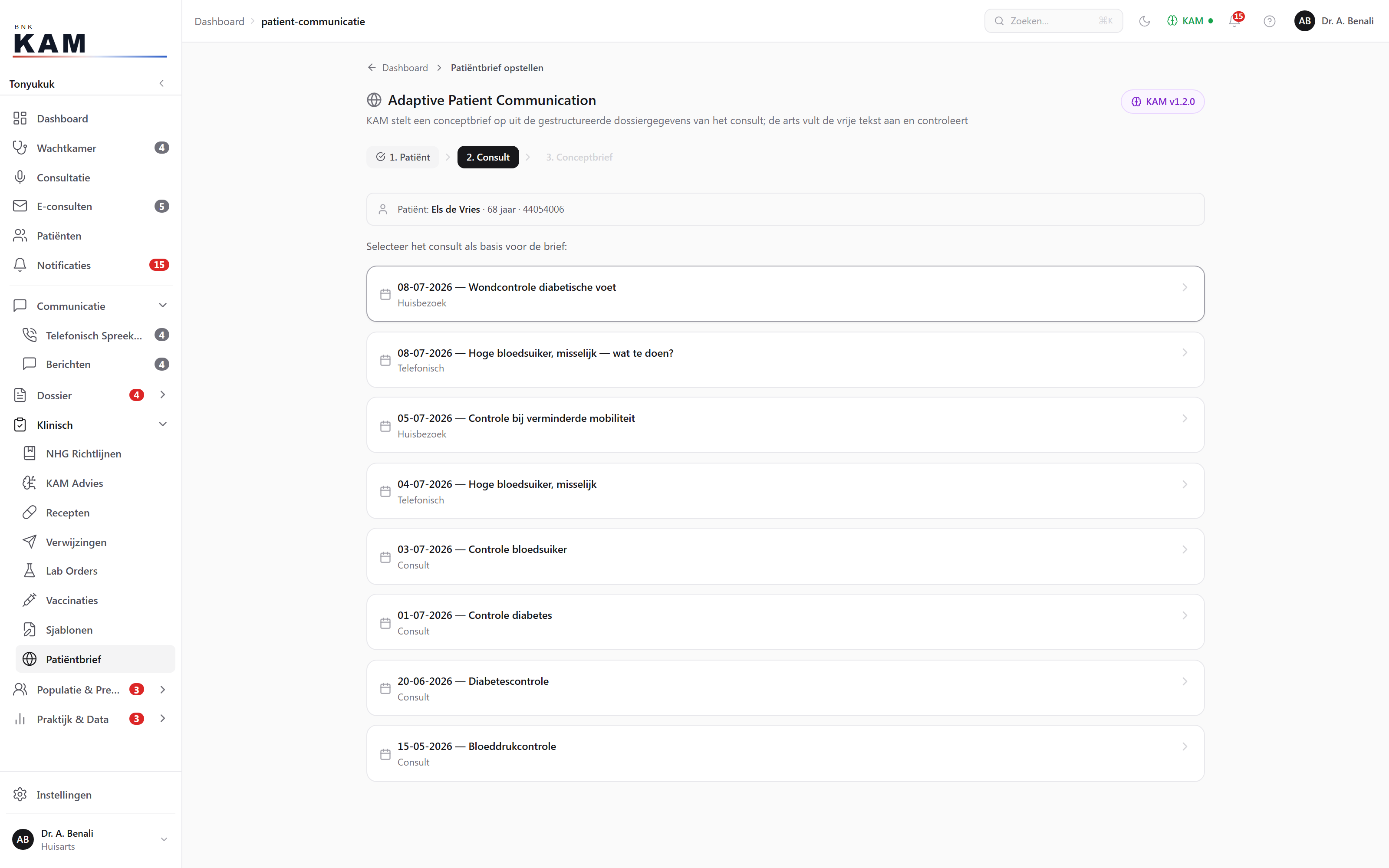Screen dimensions: 1389x868
Task: Open Verwijzingen sidebar item
Action: 95,542
